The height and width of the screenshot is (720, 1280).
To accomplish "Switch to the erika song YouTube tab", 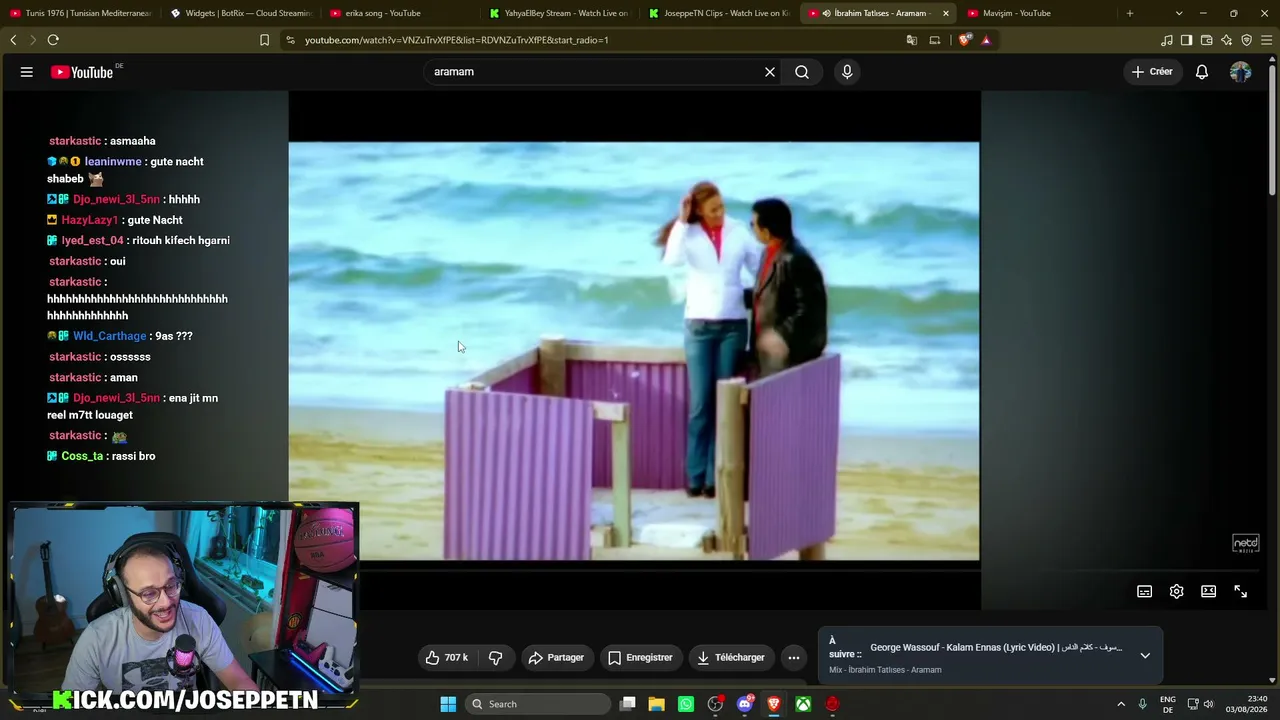I will (400, 13).
